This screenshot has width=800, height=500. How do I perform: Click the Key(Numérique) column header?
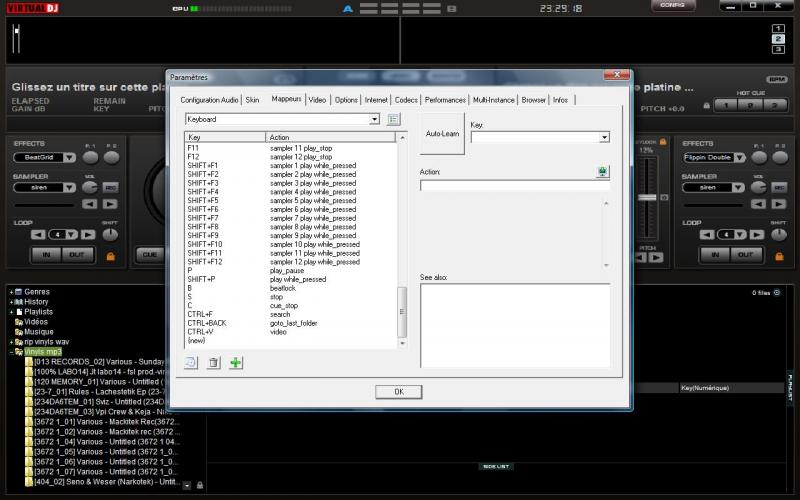(x=731, y=388)
